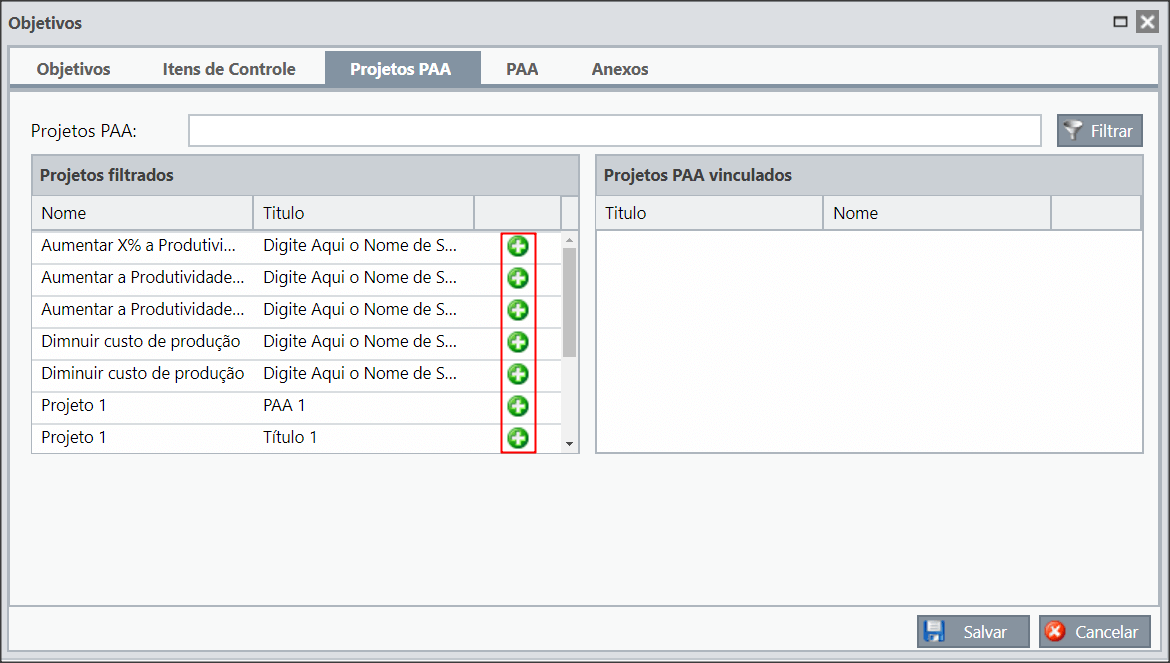
Task: Click the Salvar button
Action: tap(973, 632)
